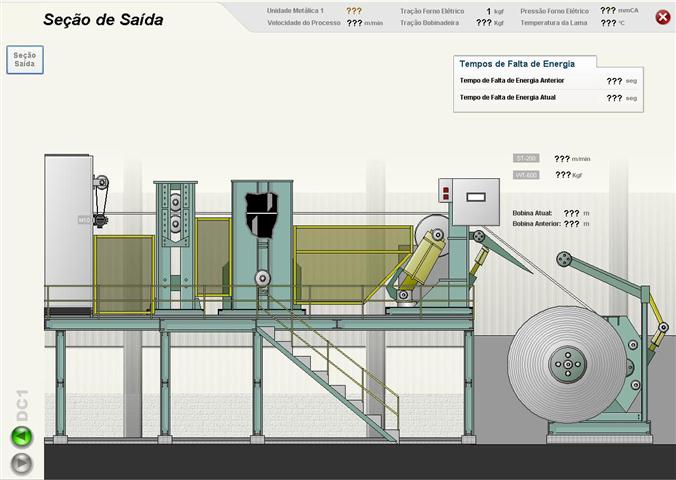Click Tempo de Falta de Energia Anterior value

pos(614,81)
